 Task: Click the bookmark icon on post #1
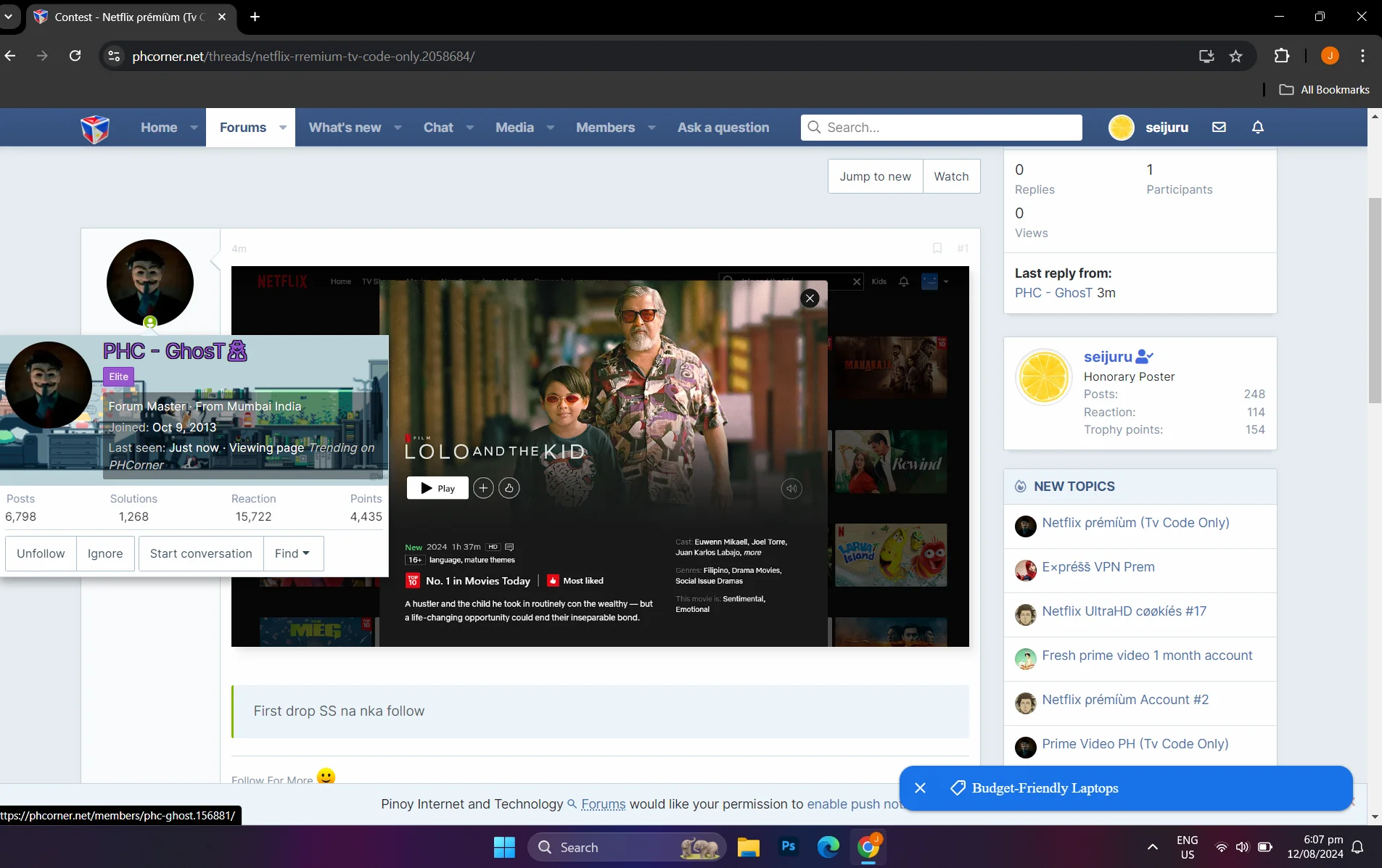point(937,248)
